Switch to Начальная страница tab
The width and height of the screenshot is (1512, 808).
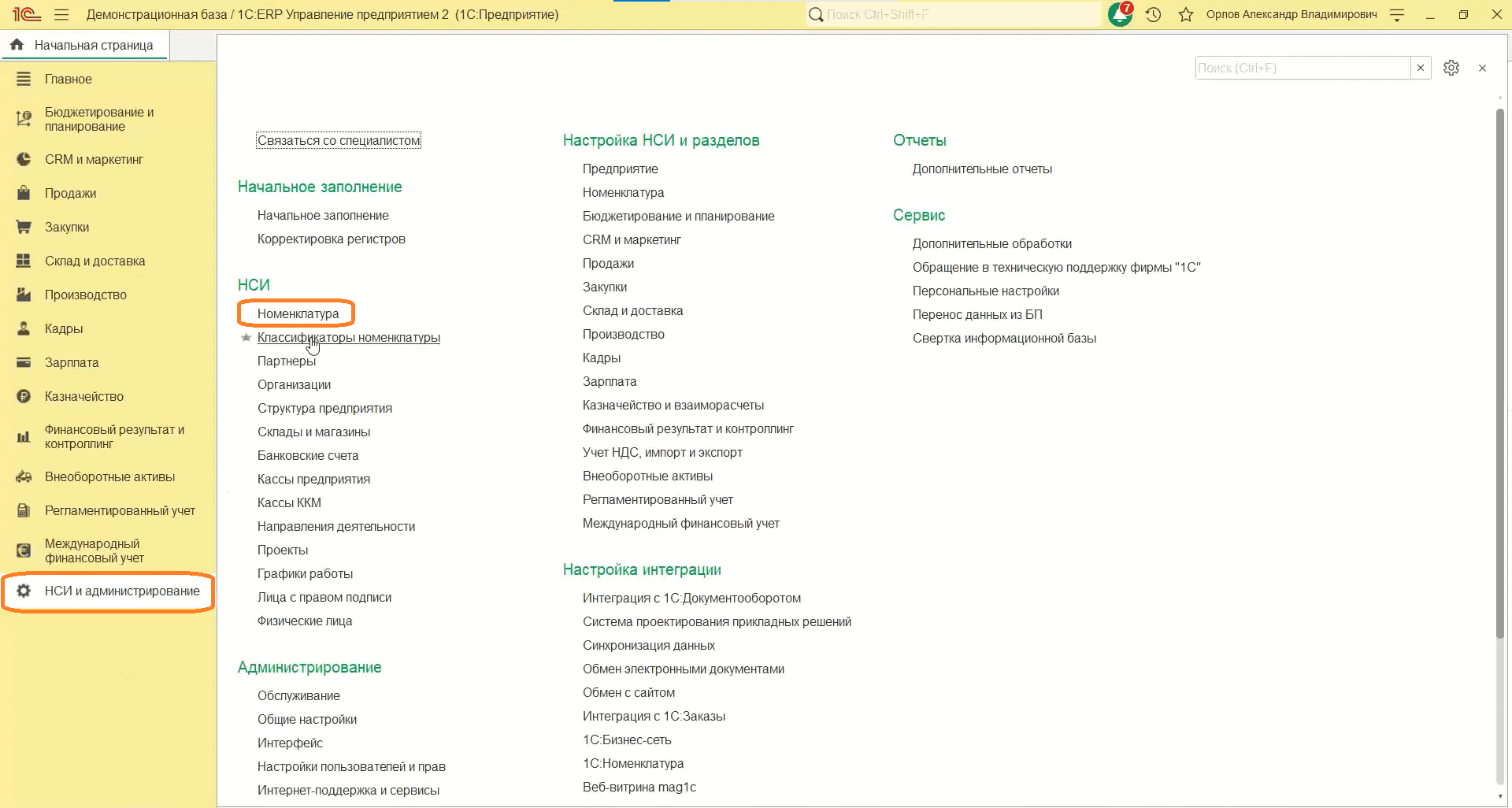point(85,45)
